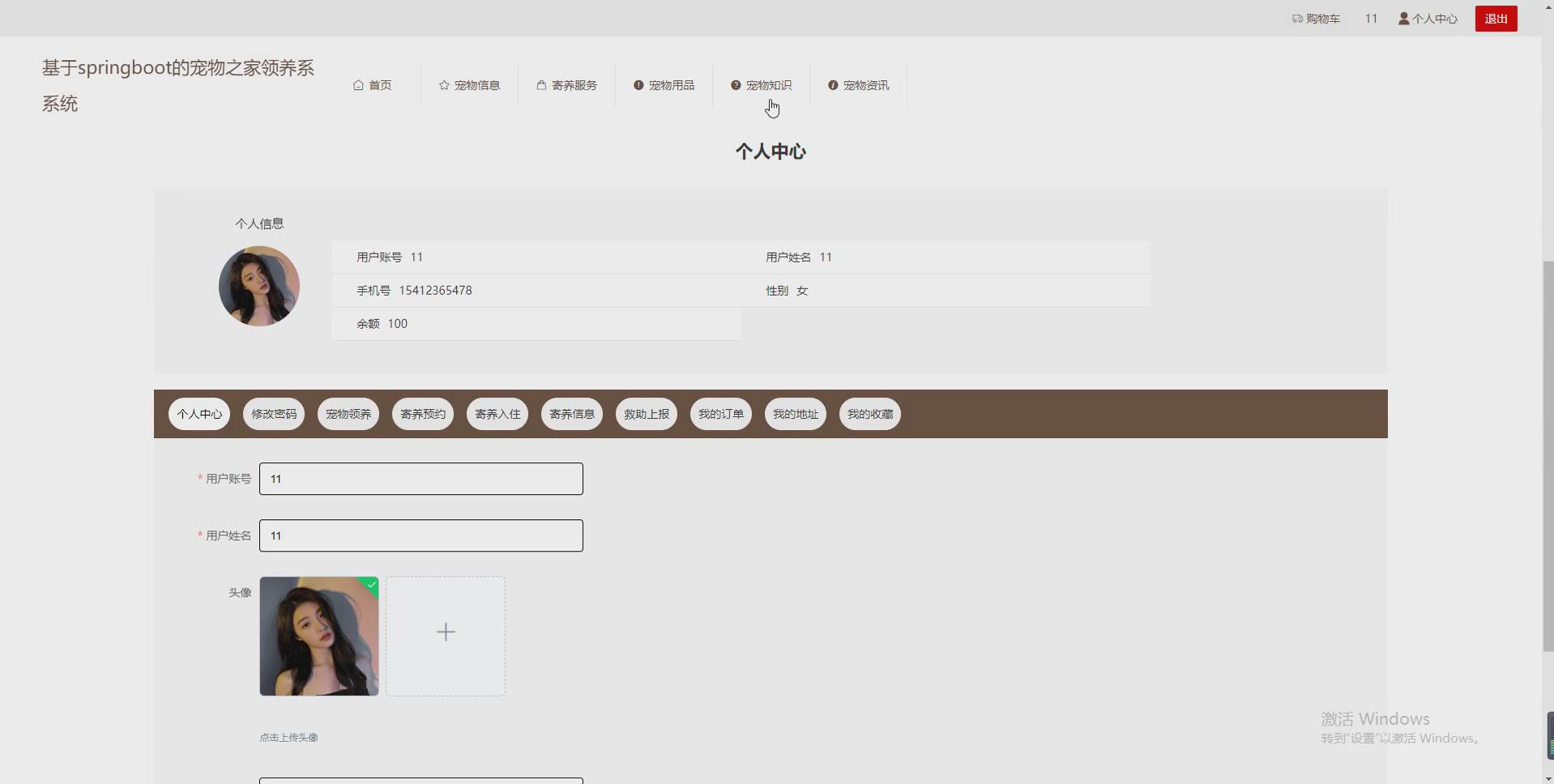1554x784 pixels.
Task: Click the question mark icon for 宠物知识
Action: pos(736,85)
